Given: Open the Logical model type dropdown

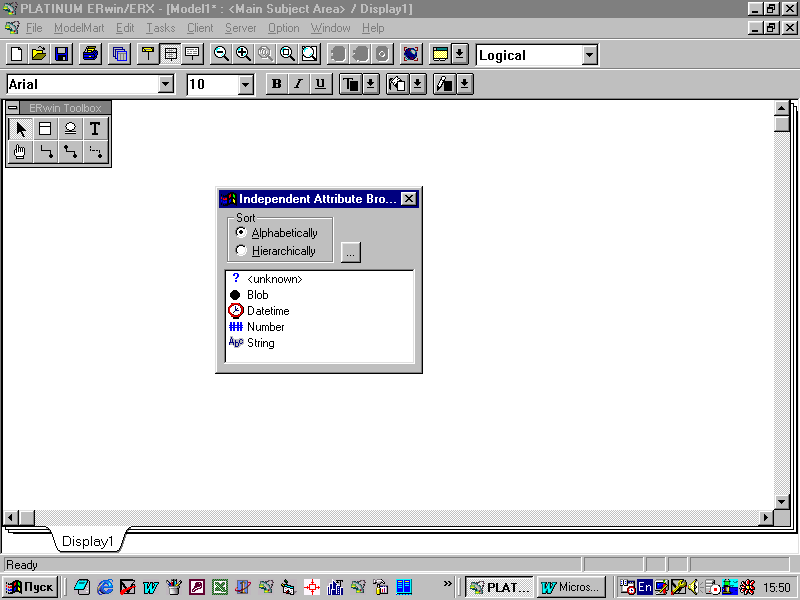Looking at the screenshot, I should [x=589, y=55].
